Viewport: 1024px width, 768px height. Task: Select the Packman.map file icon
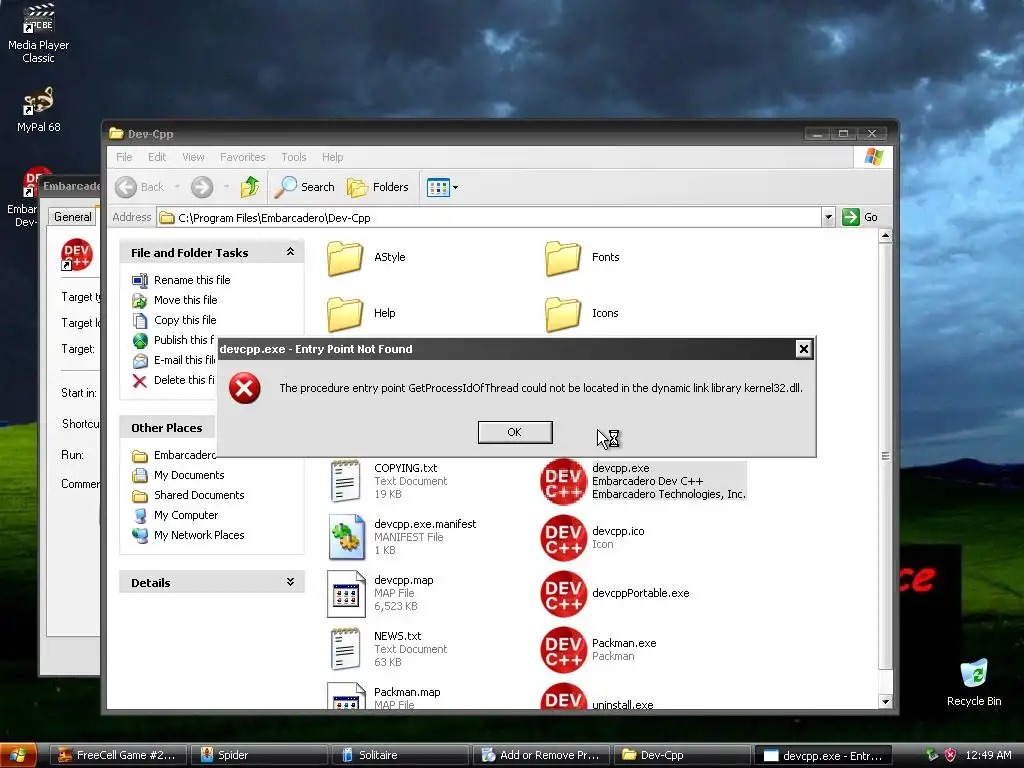(346, 696)
